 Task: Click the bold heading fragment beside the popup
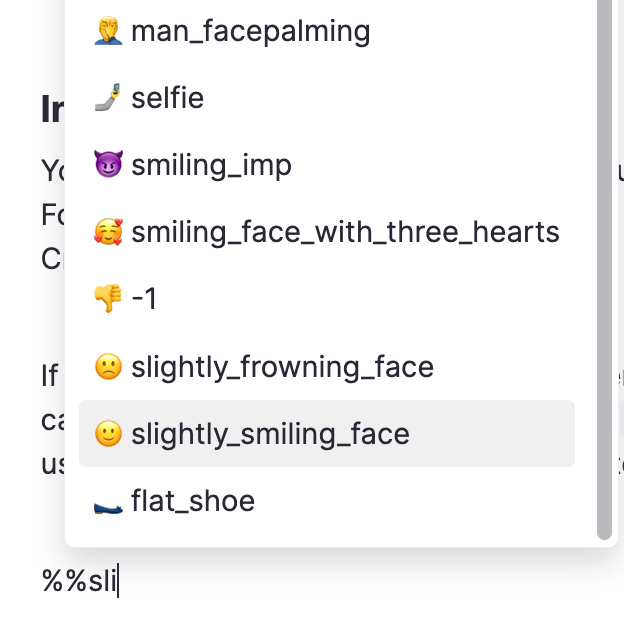52,110
